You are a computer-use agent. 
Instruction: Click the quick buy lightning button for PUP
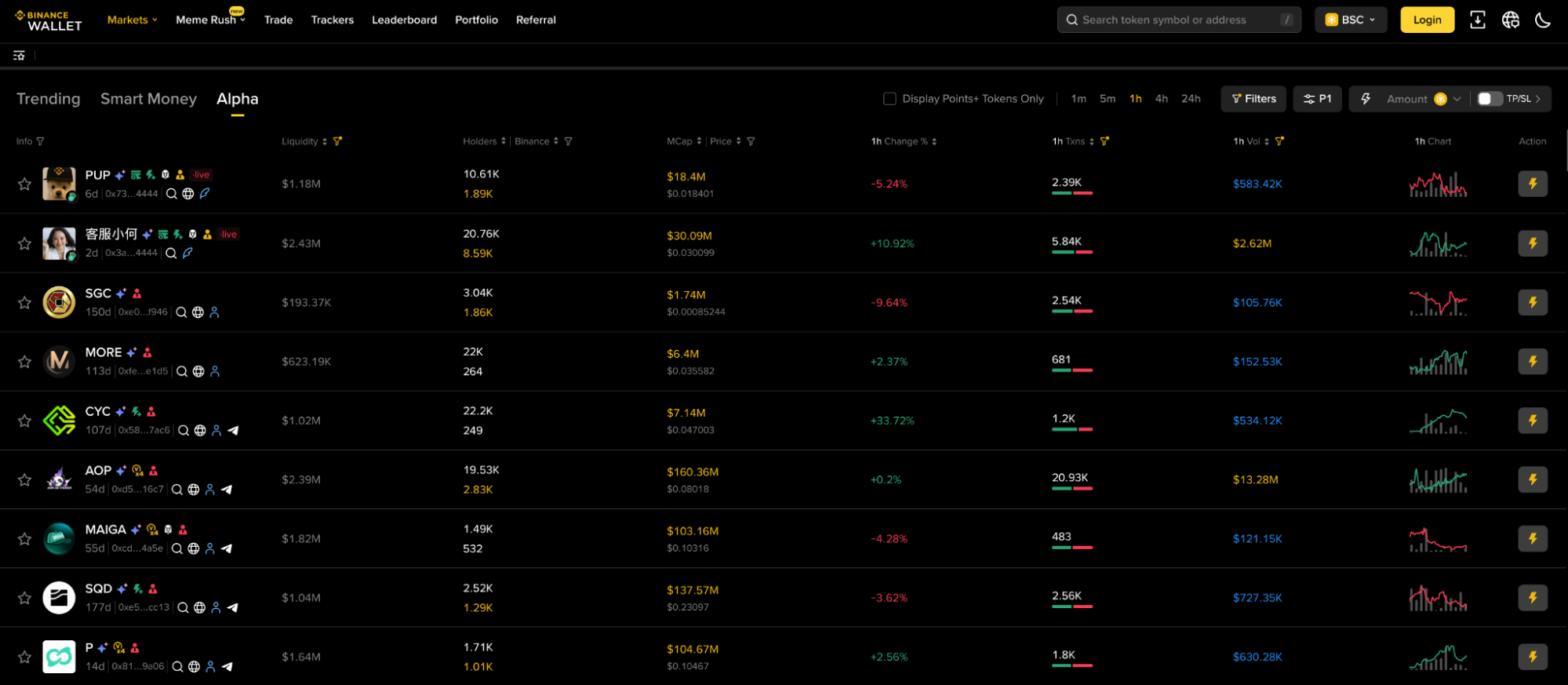[1532, 184]
